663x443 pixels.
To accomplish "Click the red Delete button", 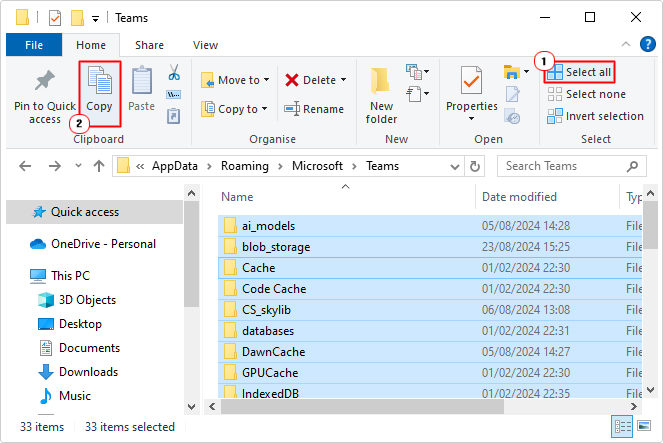I will (x=311, y=80).
